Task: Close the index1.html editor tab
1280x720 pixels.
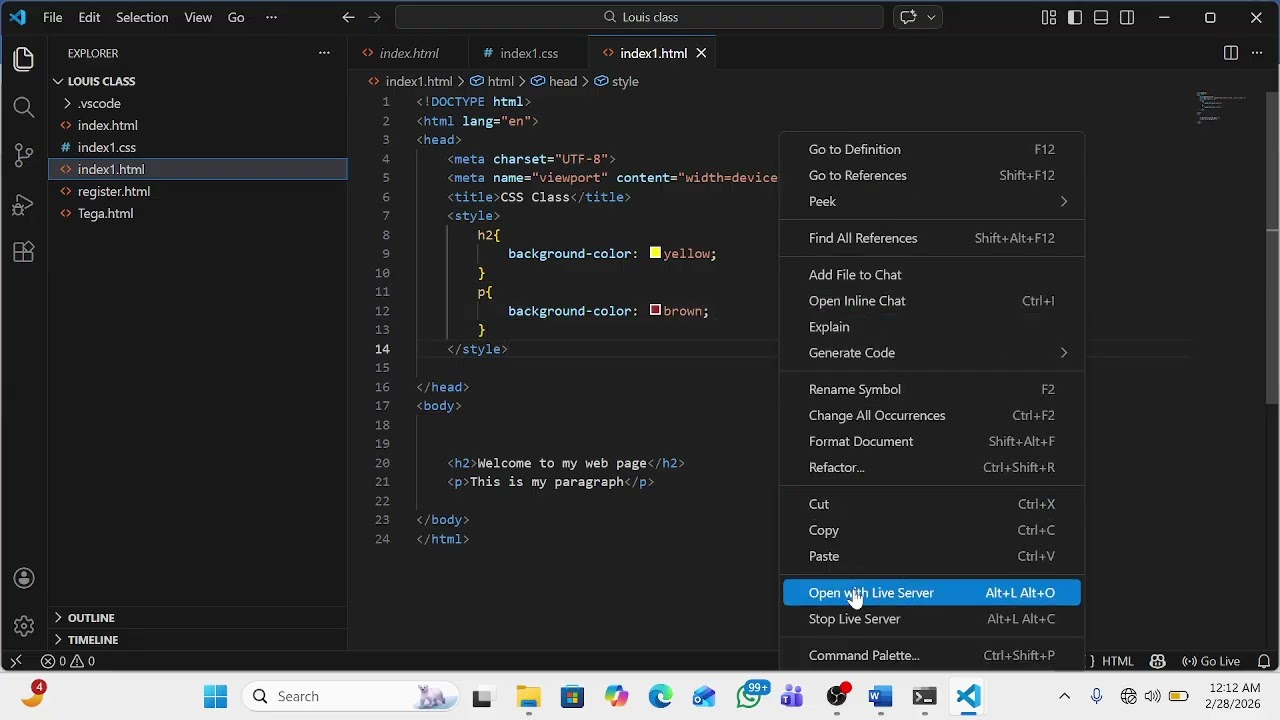Action: [x=701, y=53]
